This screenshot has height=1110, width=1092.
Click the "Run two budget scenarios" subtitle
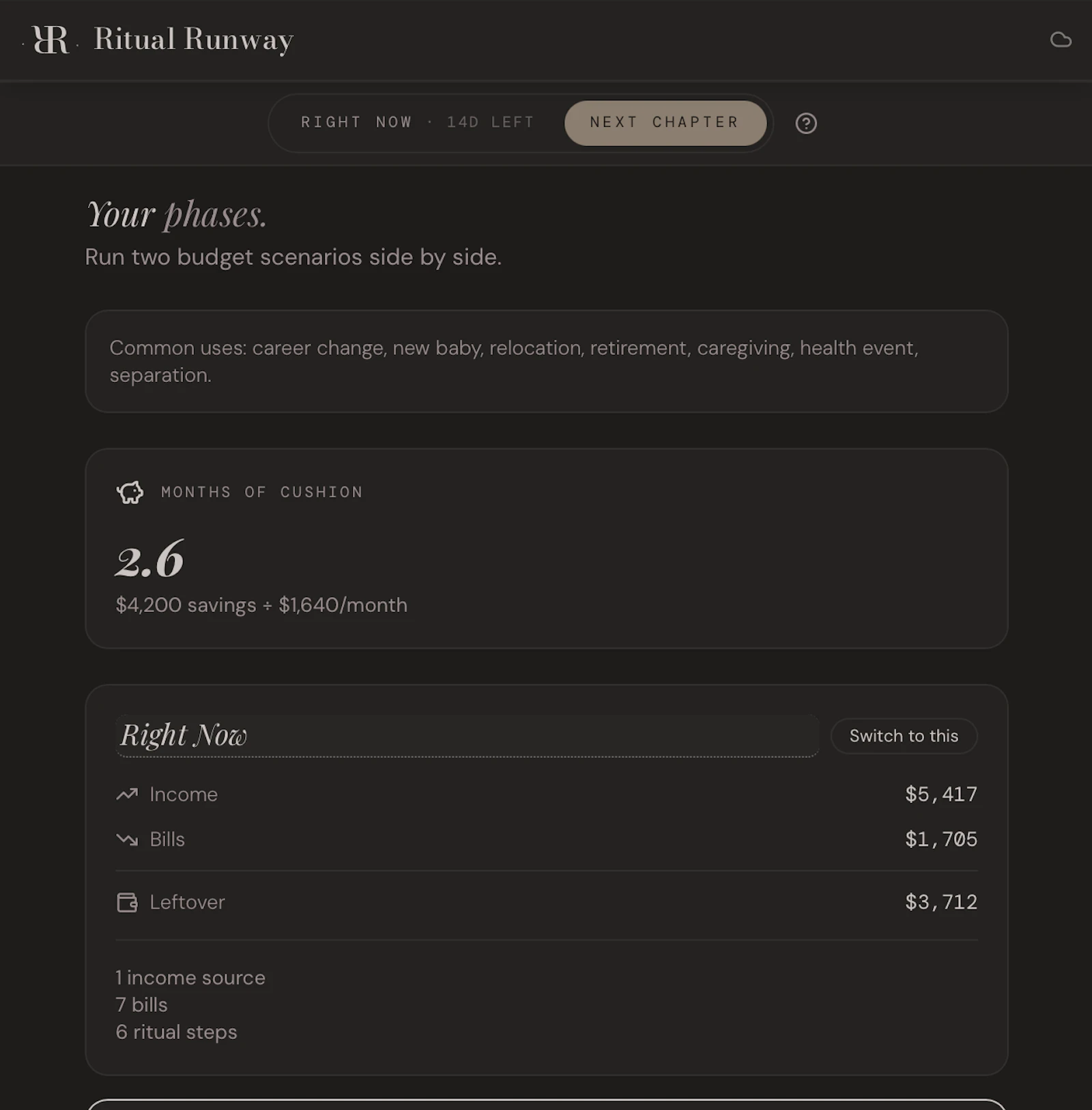pyautogui.click(x=293, y=257)
